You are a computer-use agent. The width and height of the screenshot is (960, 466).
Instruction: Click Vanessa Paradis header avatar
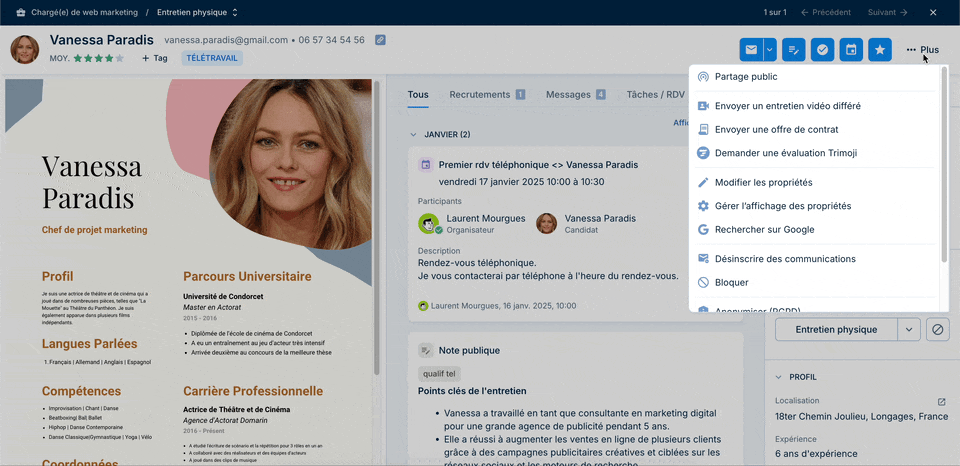pyautogui.click(x=24, y=50)
